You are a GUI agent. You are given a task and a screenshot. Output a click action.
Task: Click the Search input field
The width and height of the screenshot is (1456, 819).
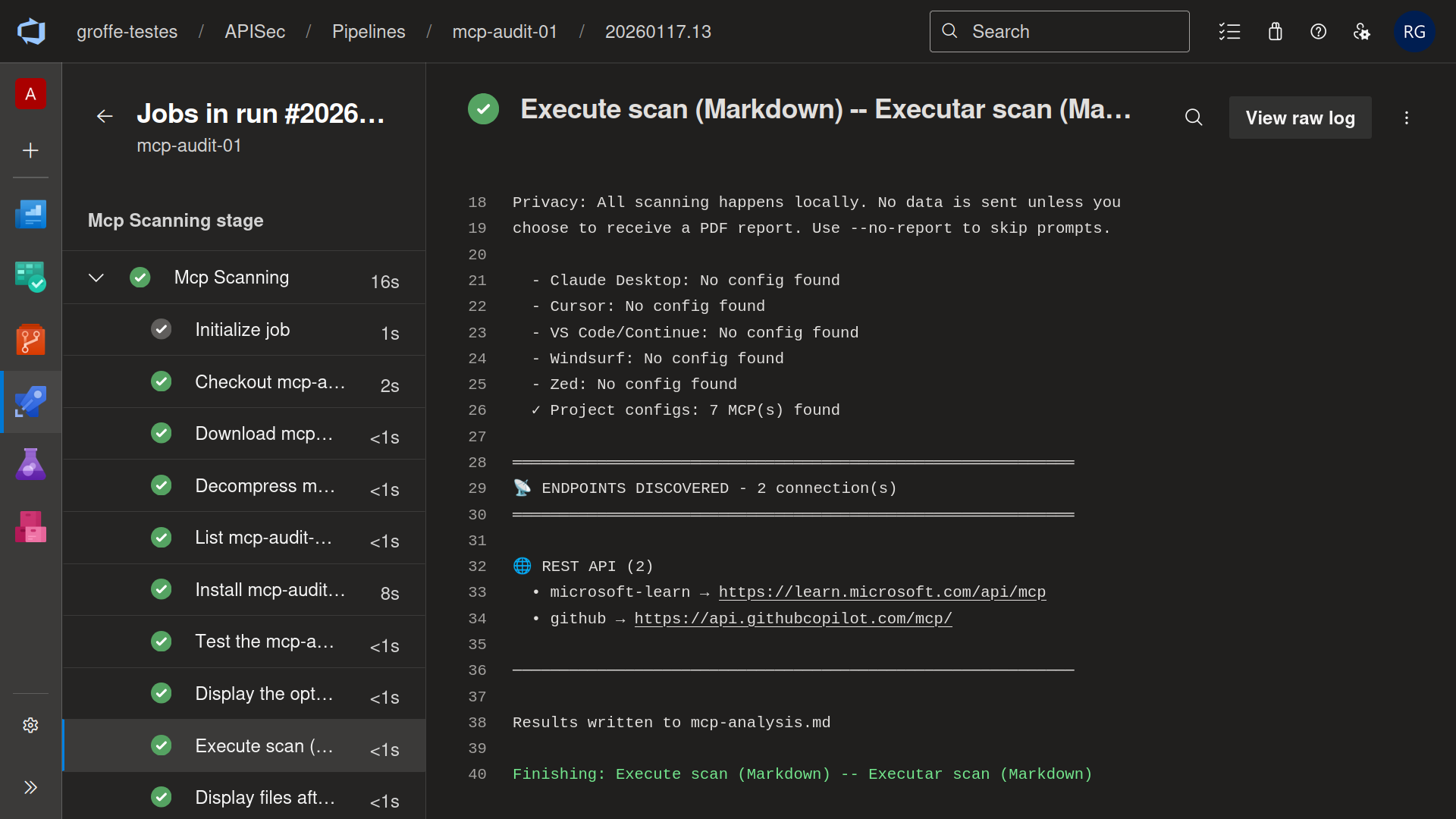point(1059,32)
